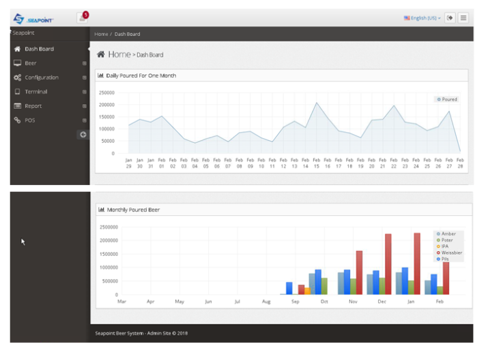Toggle the Weissbier legend entry
488x360 pixels.
(x=449, y=253)
